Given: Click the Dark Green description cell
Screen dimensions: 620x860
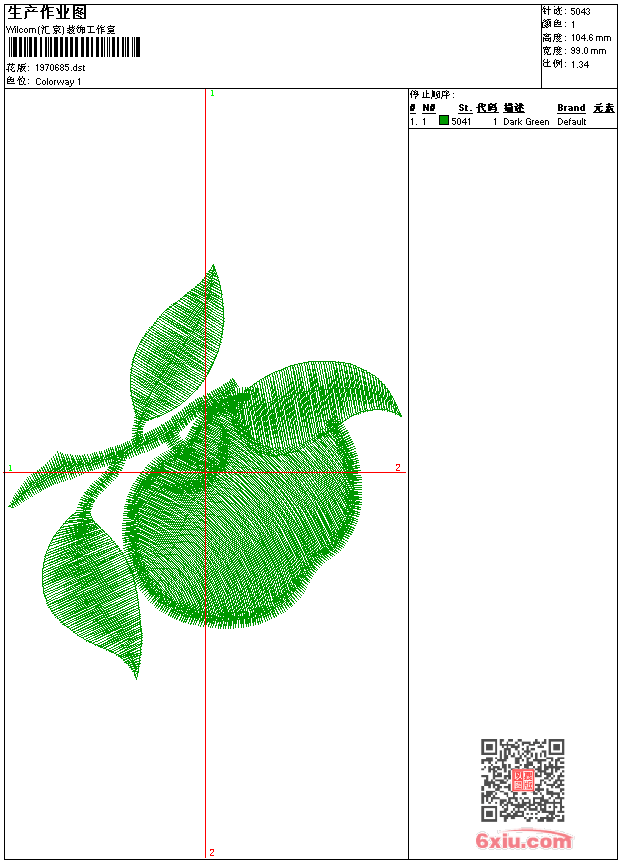Looking at the screenshot, I should [x=526, y=121].
